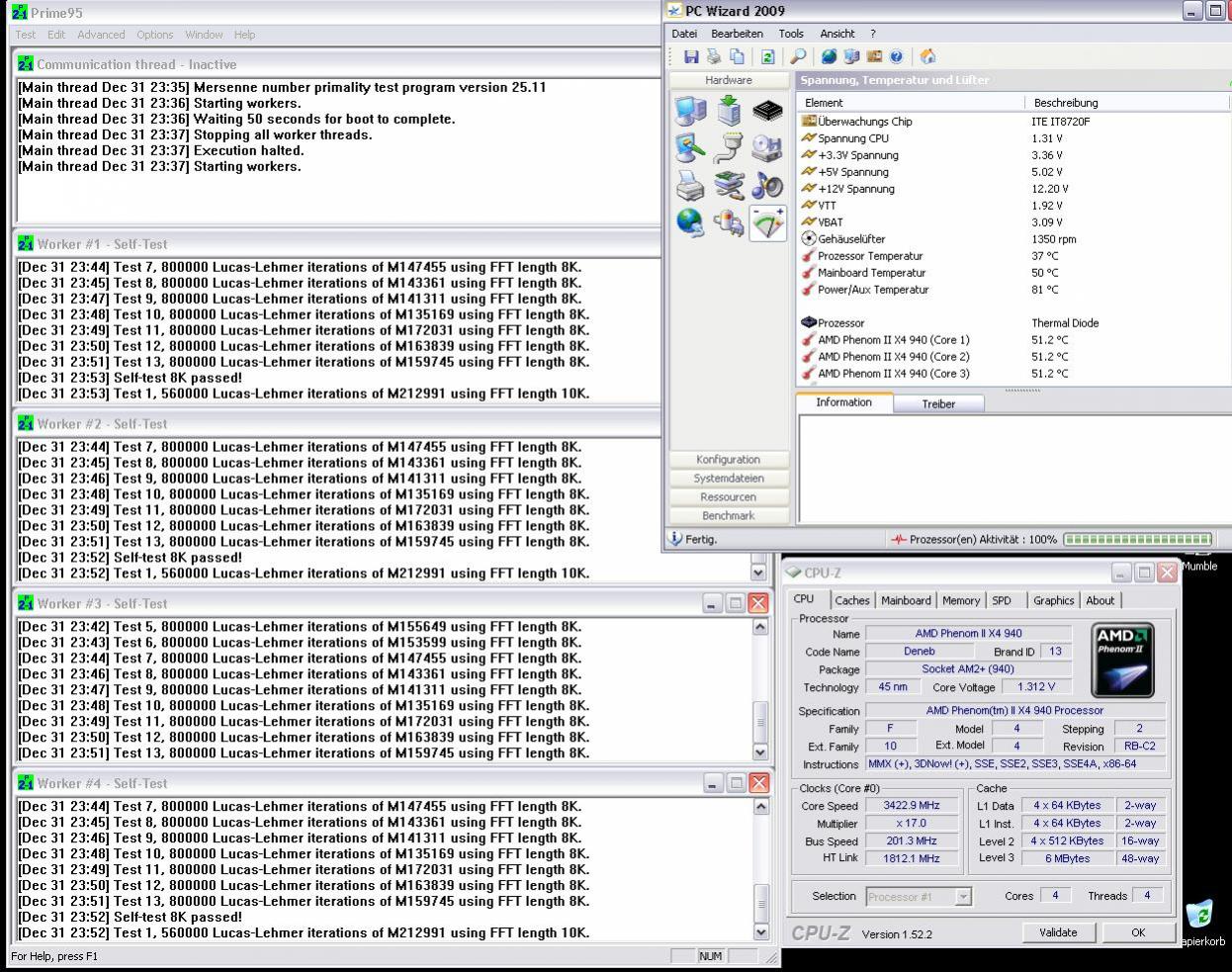1232x972 pixels.
Task: Select the Information tab in PC Wizard
Action: (844, 402)
